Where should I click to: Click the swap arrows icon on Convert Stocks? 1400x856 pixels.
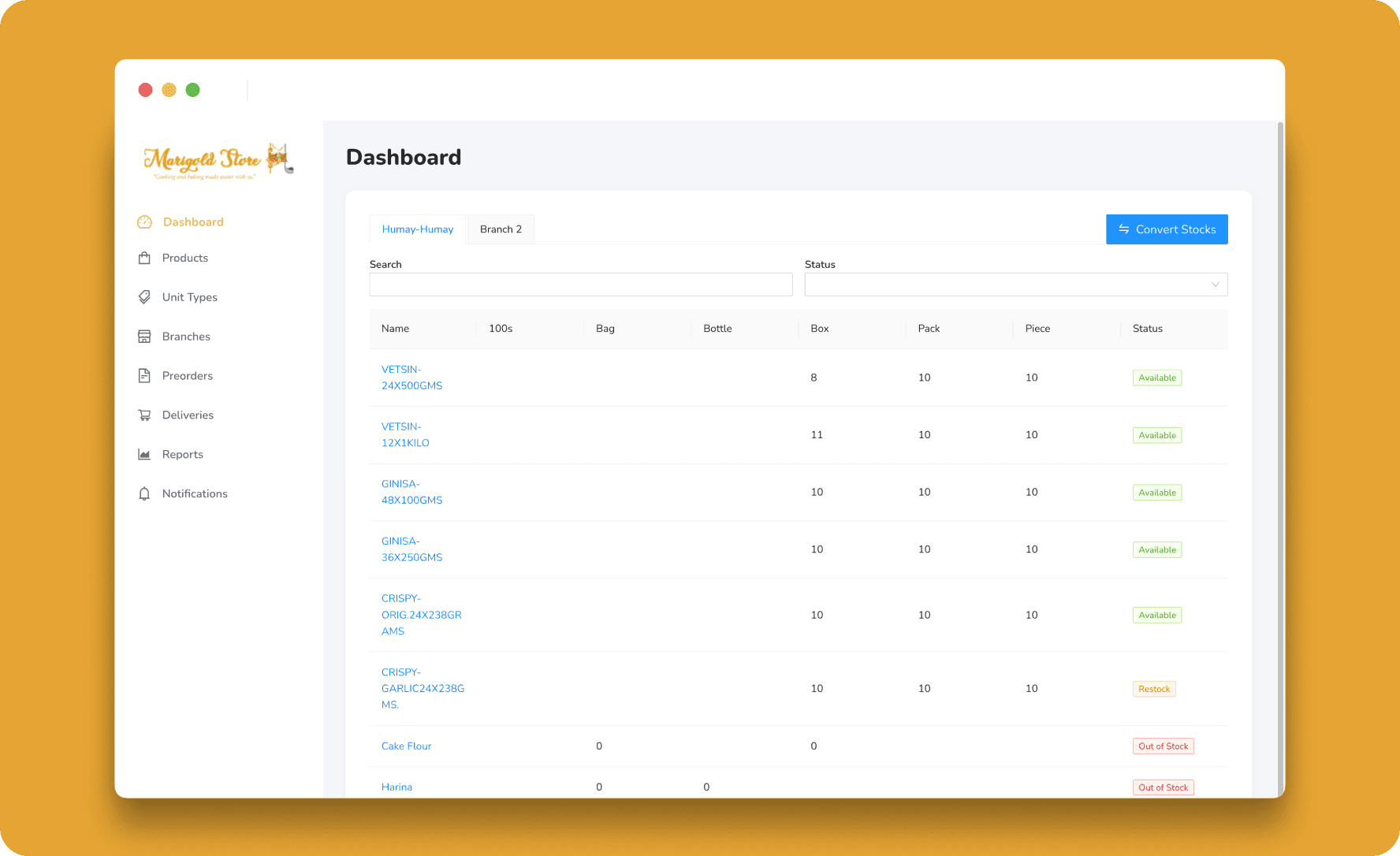pyautogui.click(x=1124, y=229)
